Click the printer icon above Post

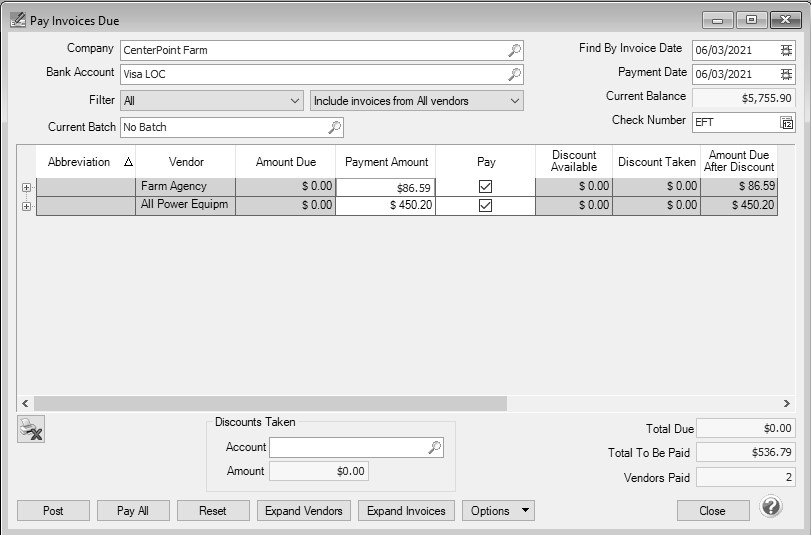coord(31,430)
